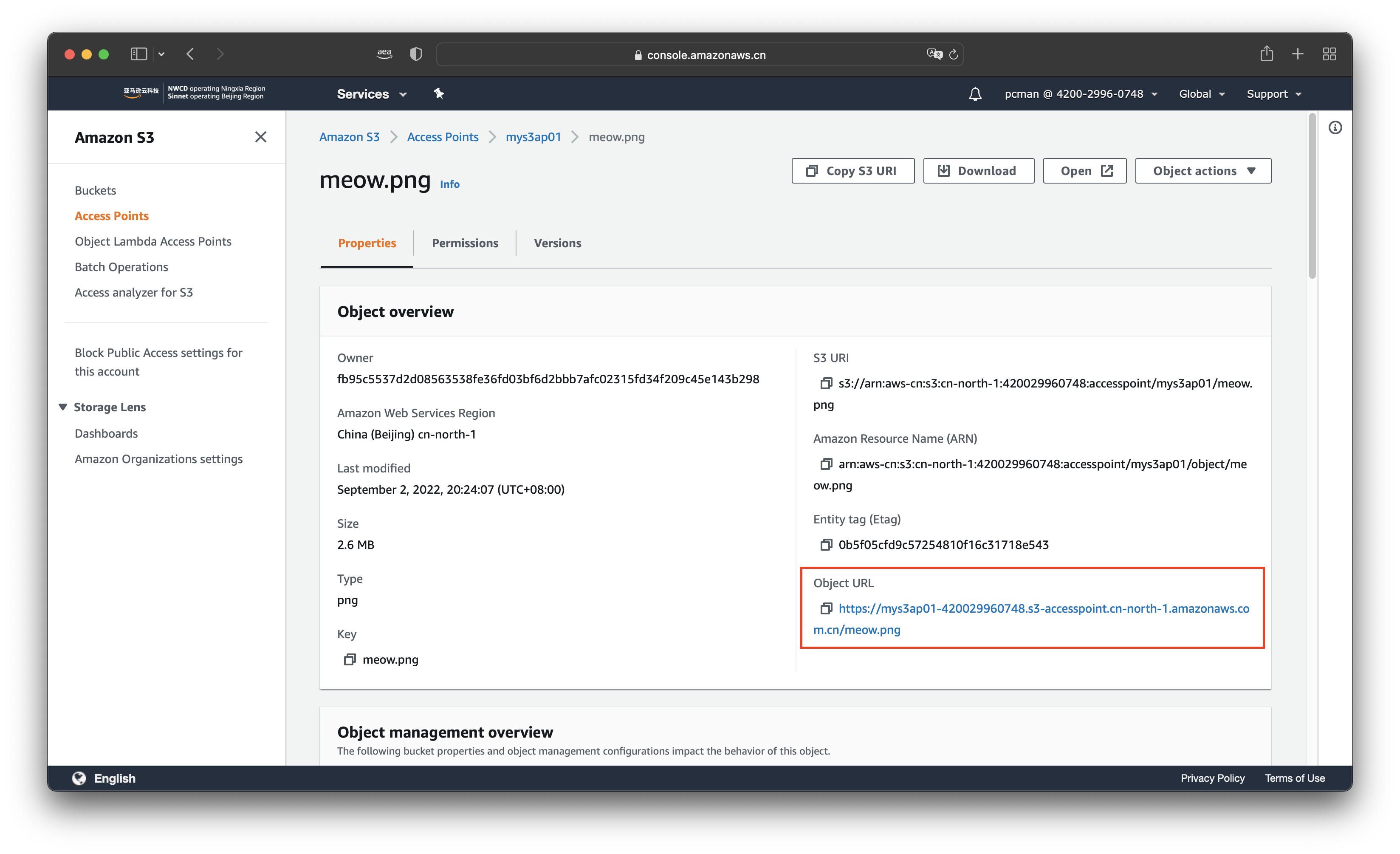
Task: Select Access Points in sidebar
Action: [x=111, y=216]
